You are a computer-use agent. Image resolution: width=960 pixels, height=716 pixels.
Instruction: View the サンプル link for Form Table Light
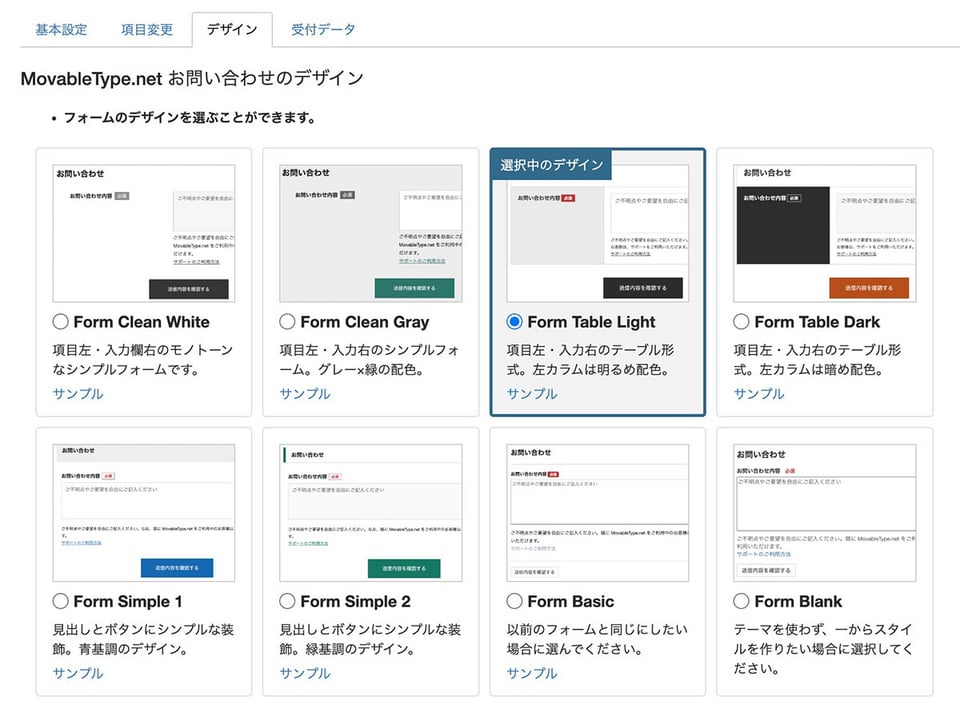pos(532,394)
